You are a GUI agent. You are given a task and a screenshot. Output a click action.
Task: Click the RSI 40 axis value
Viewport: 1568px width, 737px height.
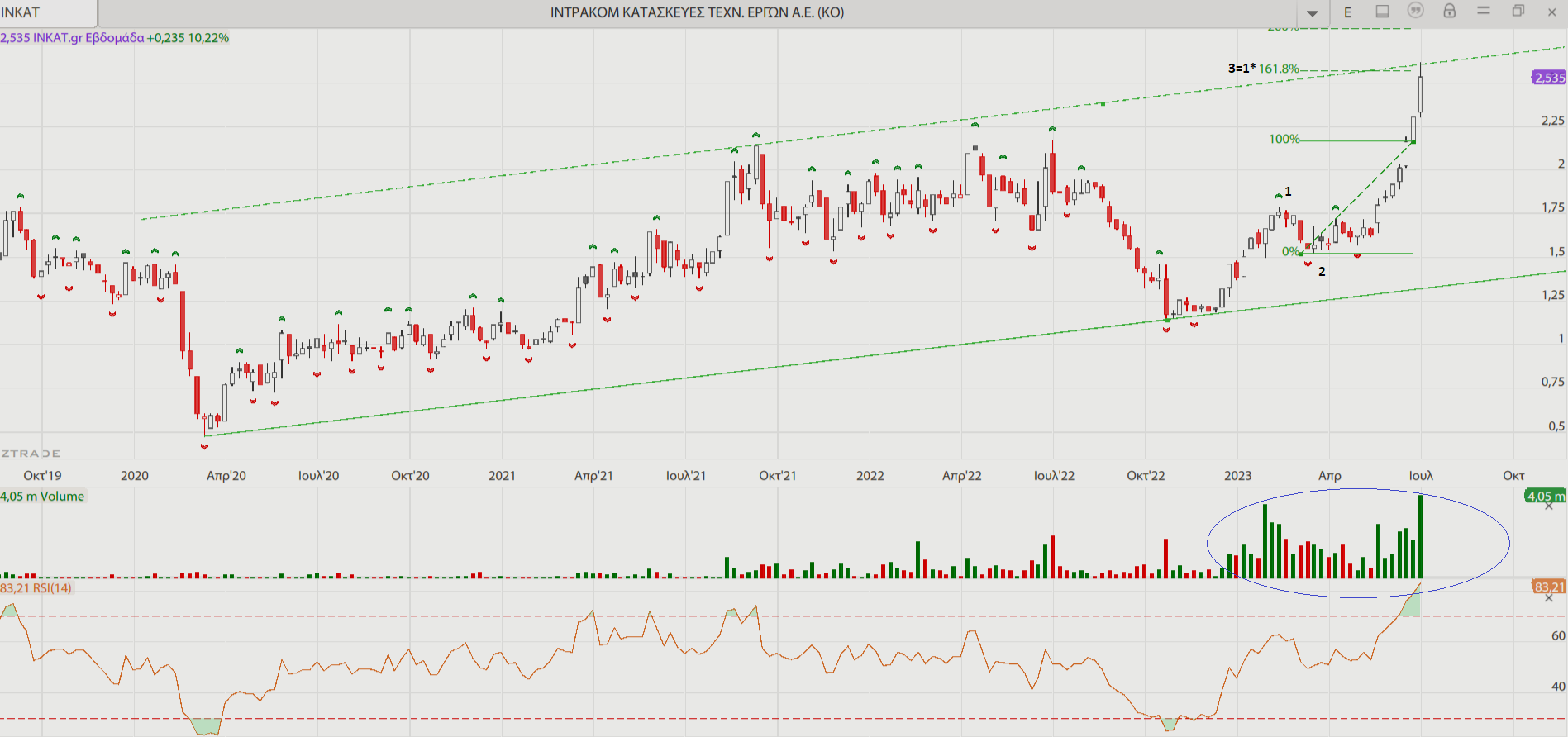(x=1558, y=686)
